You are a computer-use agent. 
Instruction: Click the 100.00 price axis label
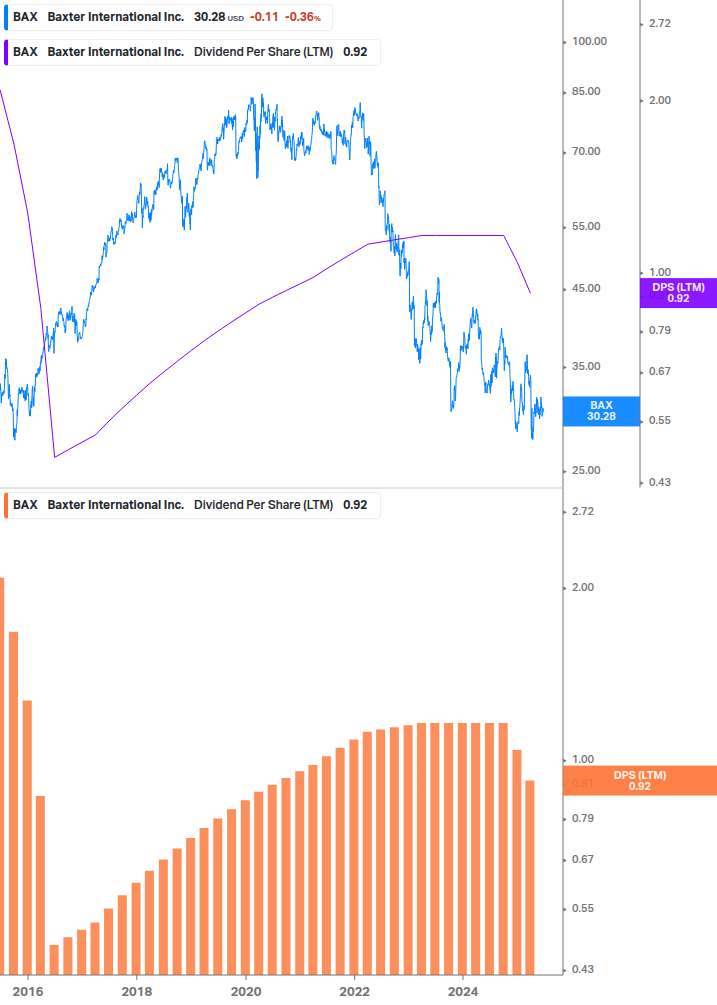pos(589,41)
